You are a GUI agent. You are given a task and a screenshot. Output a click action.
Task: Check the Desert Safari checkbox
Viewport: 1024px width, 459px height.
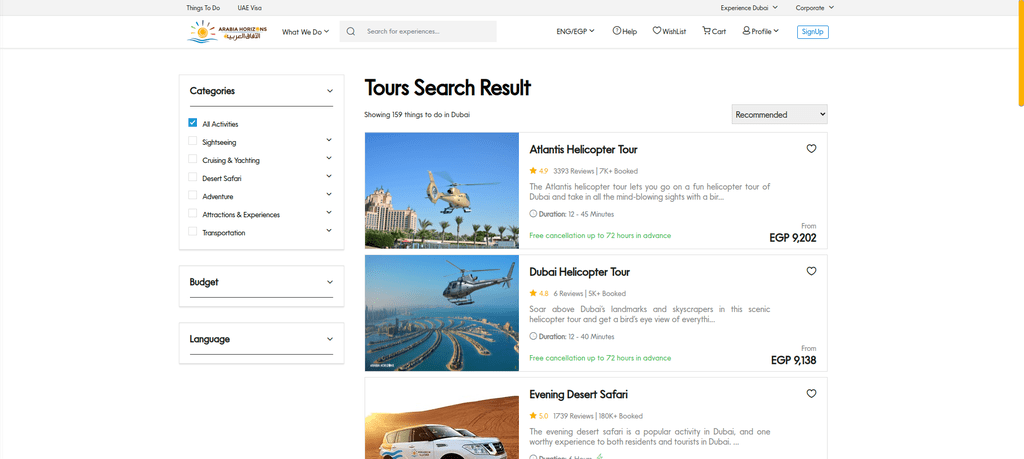tap(193, 177)
